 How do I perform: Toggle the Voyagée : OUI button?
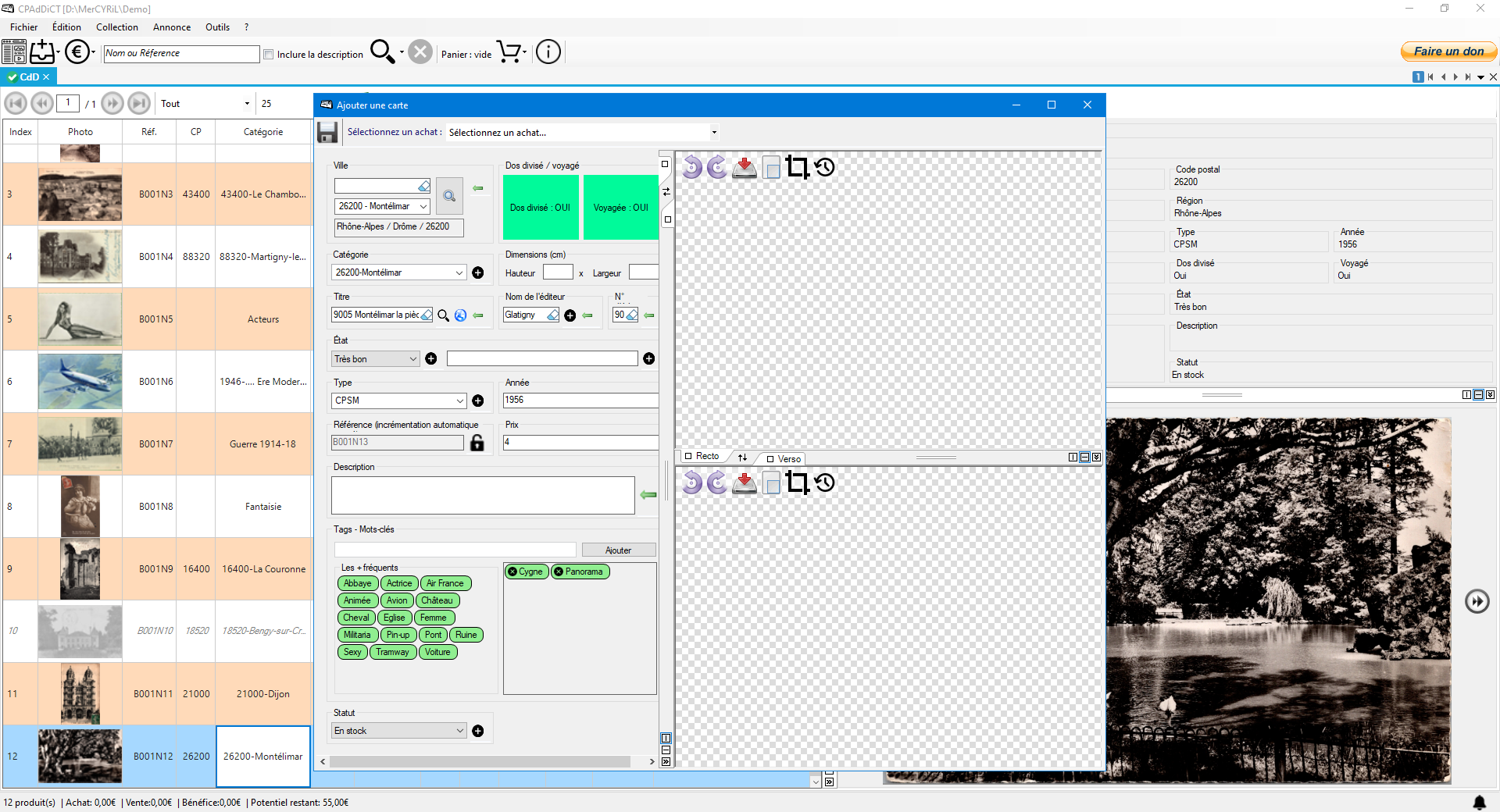[620, 208]
